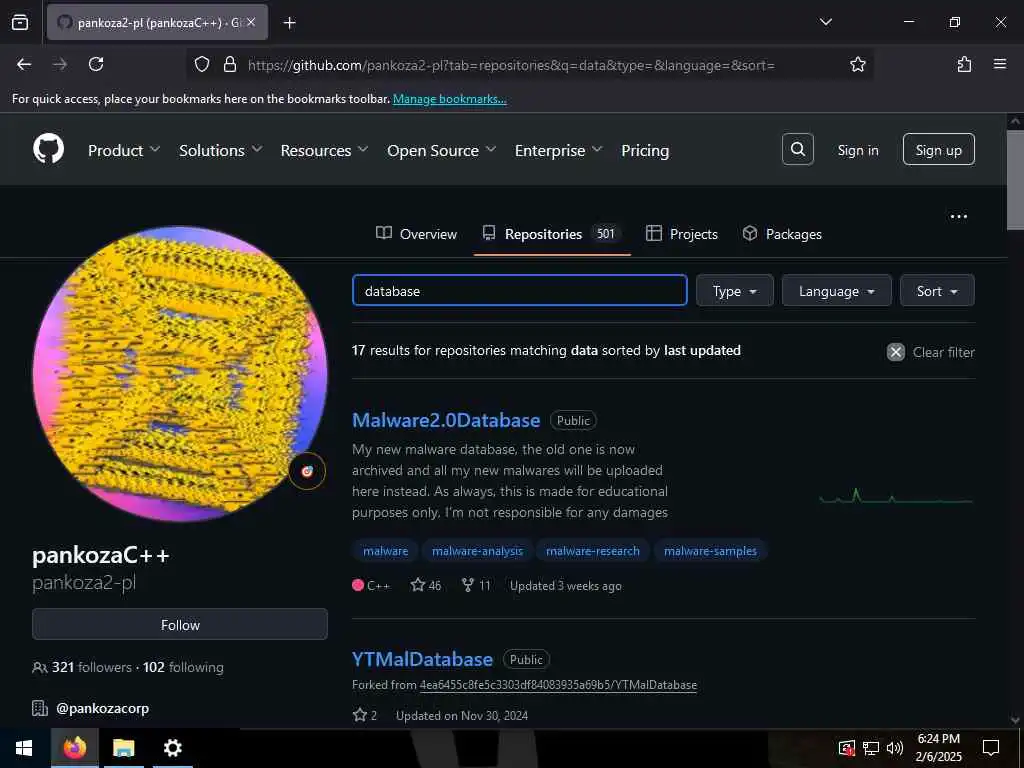Viewport: 1024px width, 768px height.
Task: Bookmark this page with the star icon
Action: 857,64
